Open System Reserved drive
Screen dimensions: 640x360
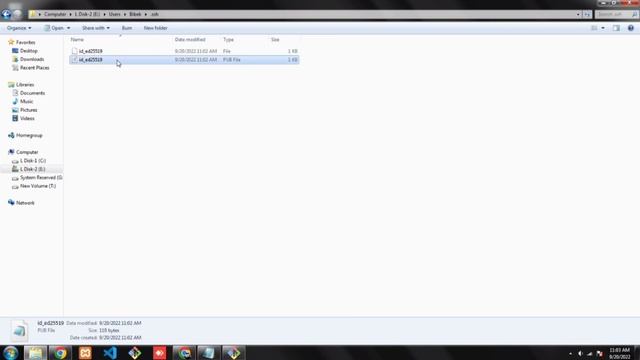pos(41,178)
